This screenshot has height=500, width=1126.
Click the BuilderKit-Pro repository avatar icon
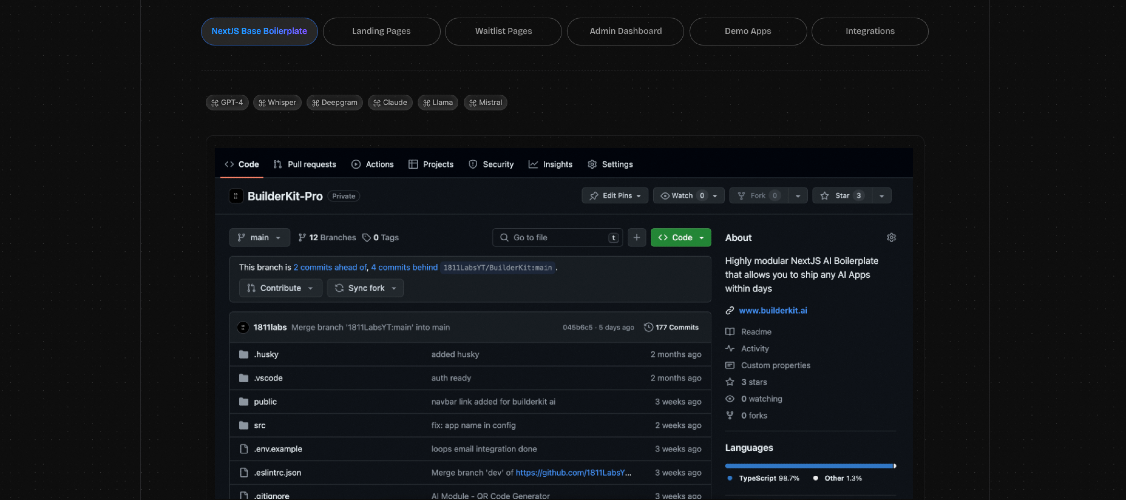tap(236, 196)
